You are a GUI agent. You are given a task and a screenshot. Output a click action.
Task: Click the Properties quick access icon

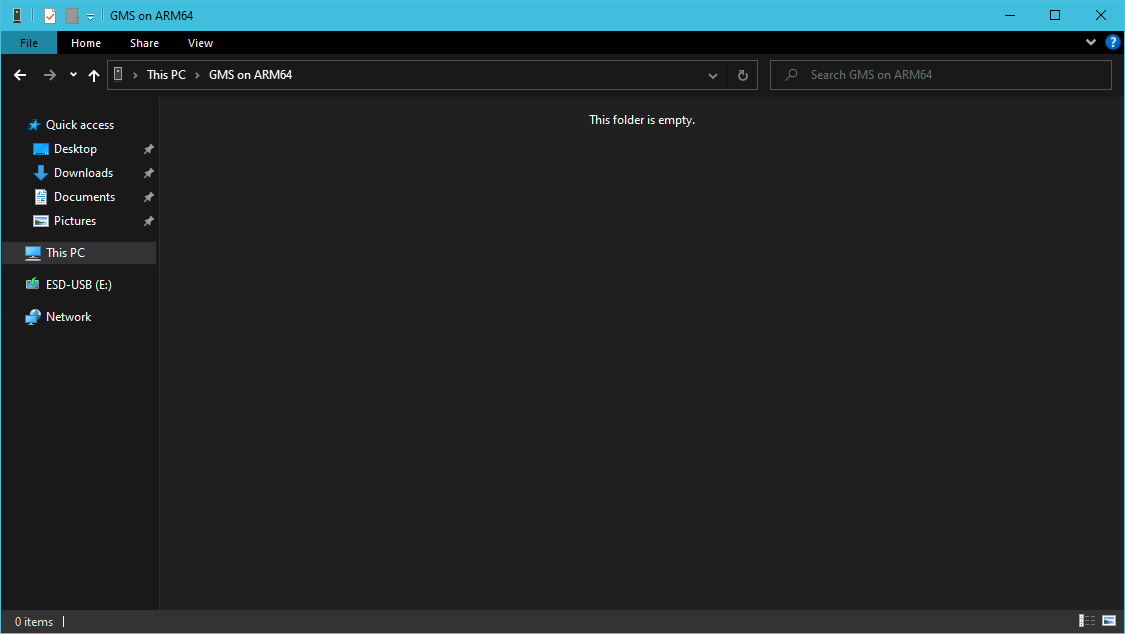pyautogui.click(x=50, y=16)
